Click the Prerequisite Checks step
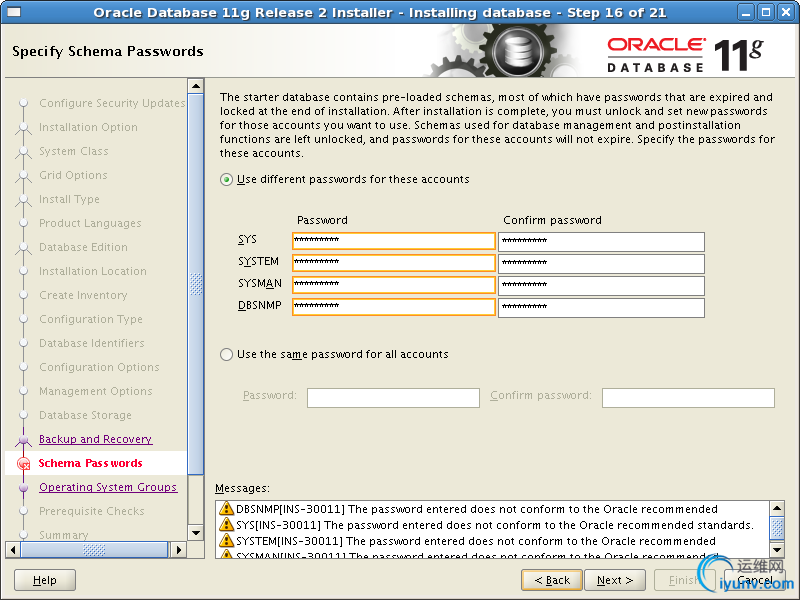This screenshot has height=600, width=800. coord(92,511)
